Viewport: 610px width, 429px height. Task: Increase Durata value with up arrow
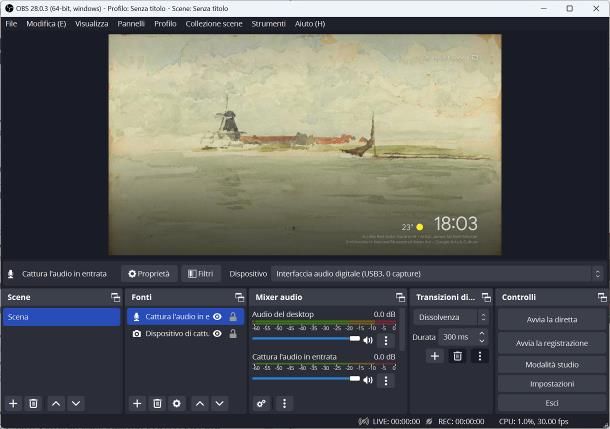tap(482, 333)
